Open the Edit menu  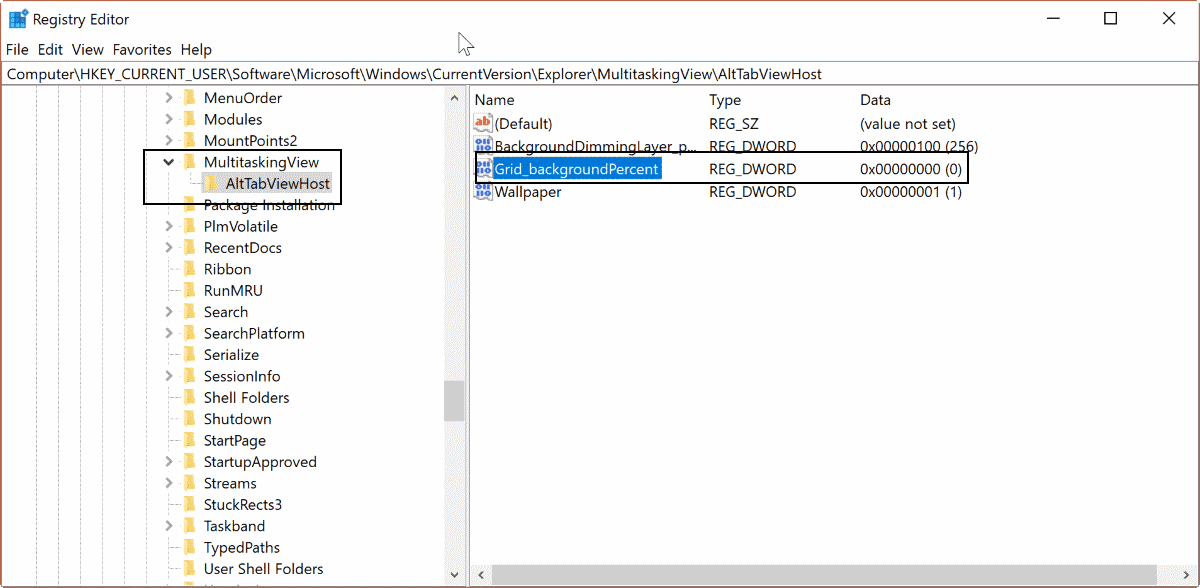coord(50,49)
